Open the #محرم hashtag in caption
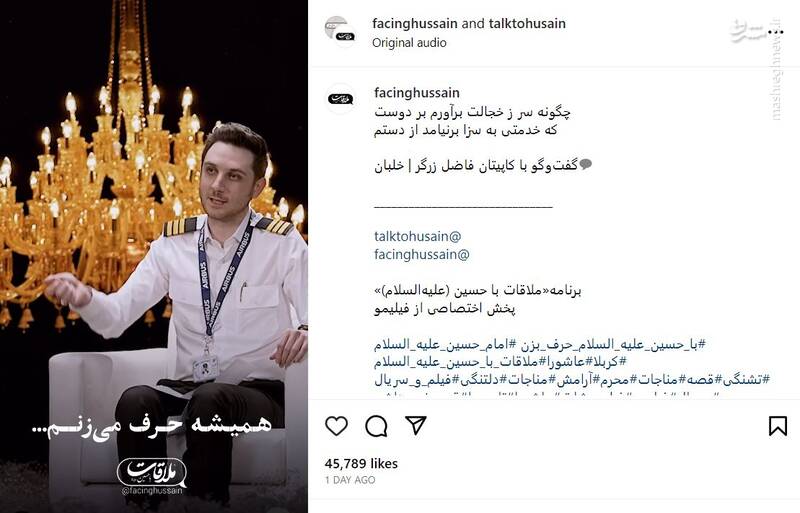 click(x=620, y=380)
